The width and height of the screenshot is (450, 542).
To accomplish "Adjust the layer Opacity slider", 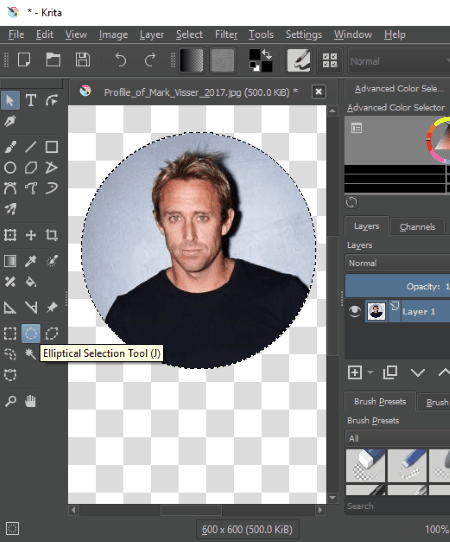I will [x=397, y=286].
